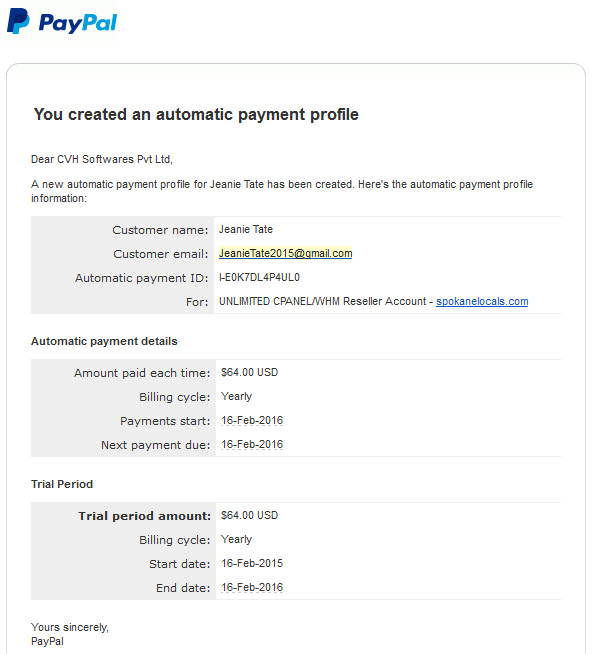The width and height of the screenshot is (600, 654).
Task: Click the 'UNLIMITED CPANEL/WHM Reseller Account' text
Action: point(323,301)
